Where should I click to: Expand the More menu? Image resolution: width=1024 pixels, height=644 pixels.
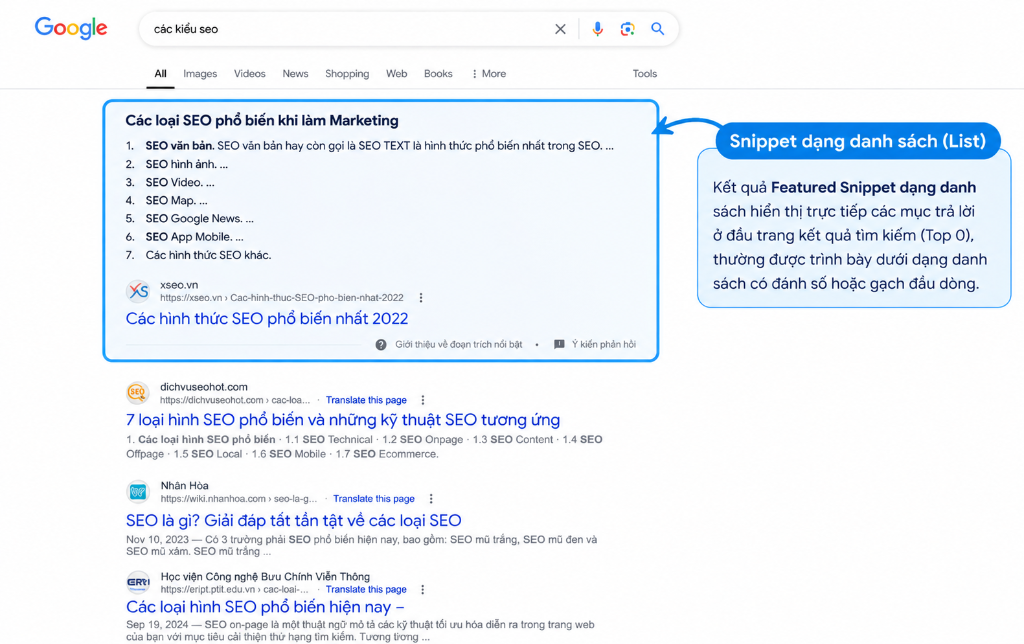click(489, 74)
